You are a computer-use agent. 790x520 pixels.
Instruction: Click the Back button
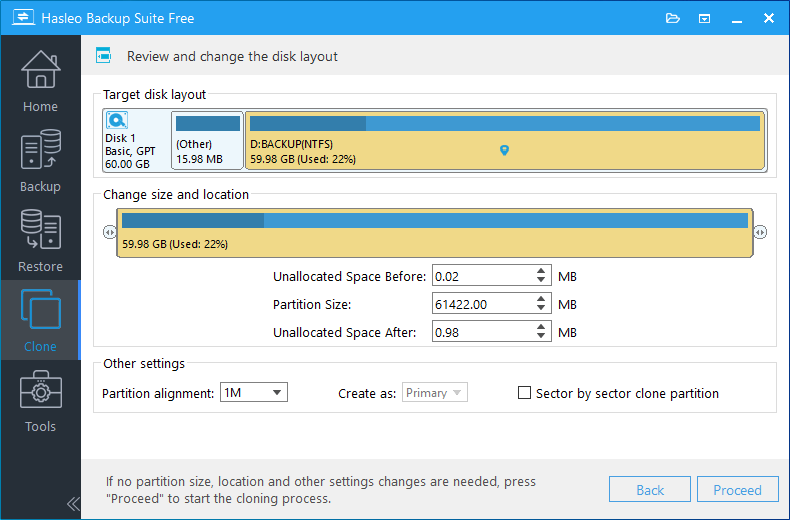650,490
